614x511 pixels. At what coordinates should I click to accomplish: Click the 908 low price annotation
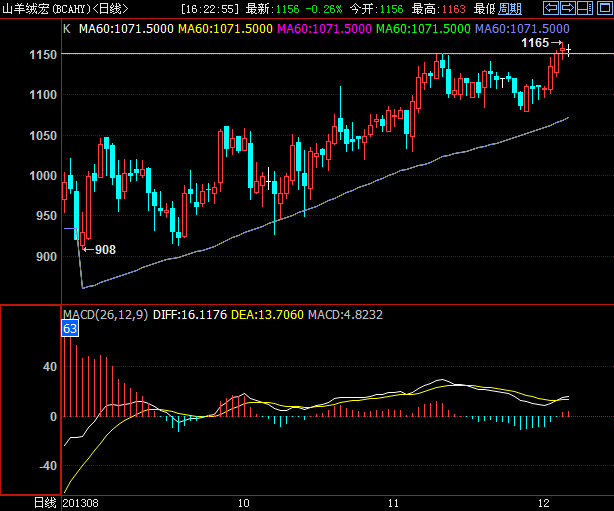[x=105, y=249]
